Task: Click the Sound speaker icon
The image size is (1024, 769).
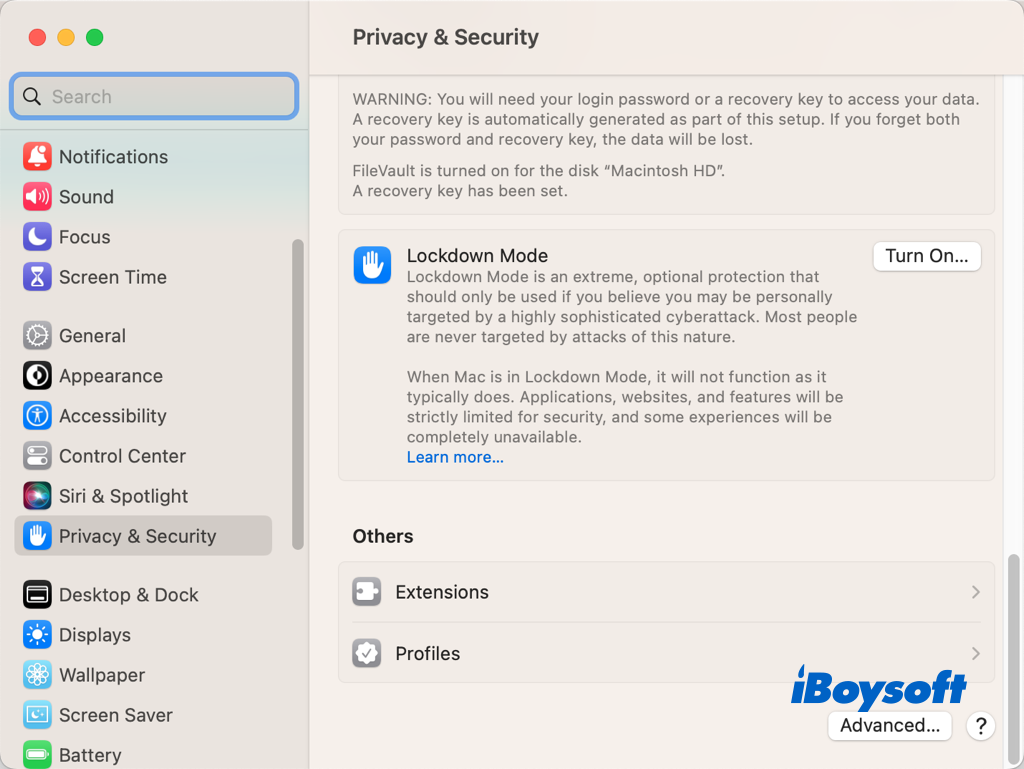Action: click(37, 196)
